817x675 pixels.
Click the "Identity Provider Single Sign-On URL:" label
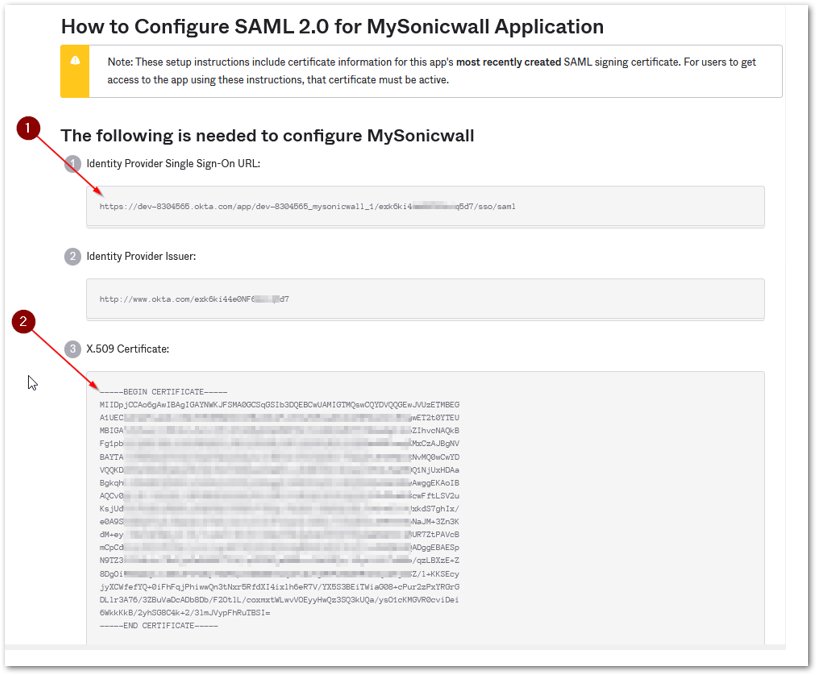click(173, 163)
